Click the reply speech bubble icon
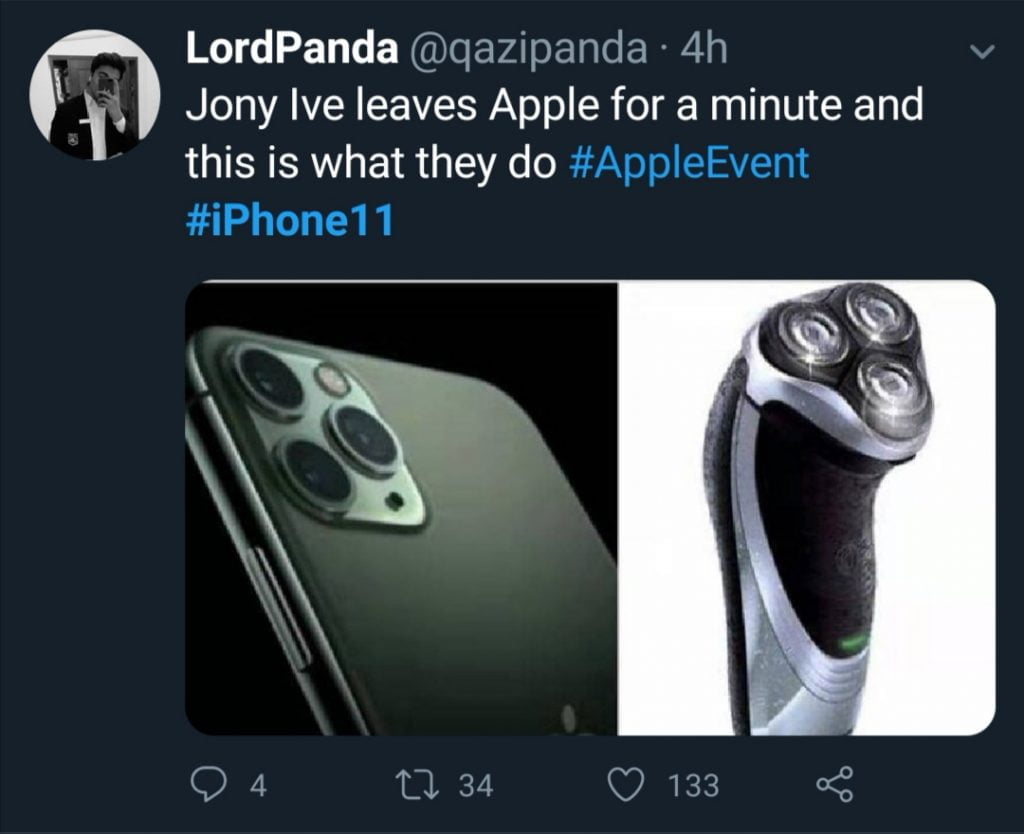The width and height of the screenshot is (1024, 834). [x=209, y=781]
